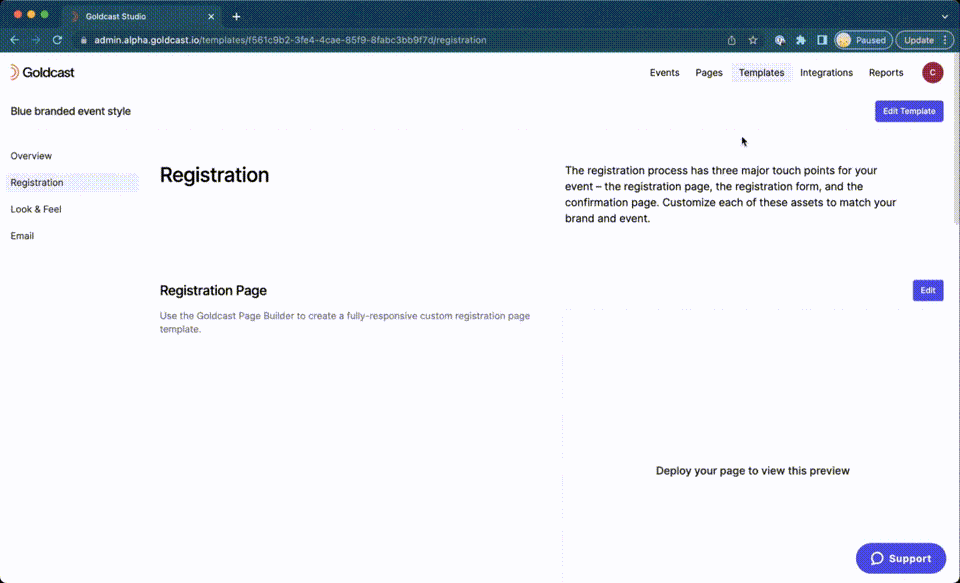Bookmark page with star icon
The image size is (960, 583).
point(753,40)
